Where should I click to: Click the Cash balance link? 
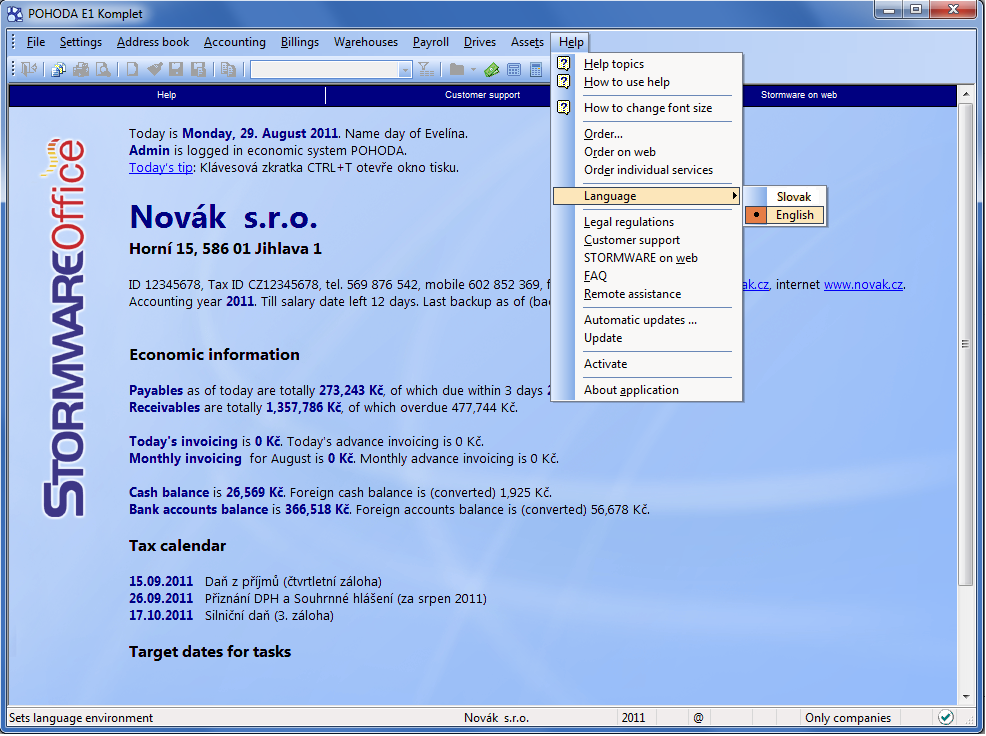169,493
